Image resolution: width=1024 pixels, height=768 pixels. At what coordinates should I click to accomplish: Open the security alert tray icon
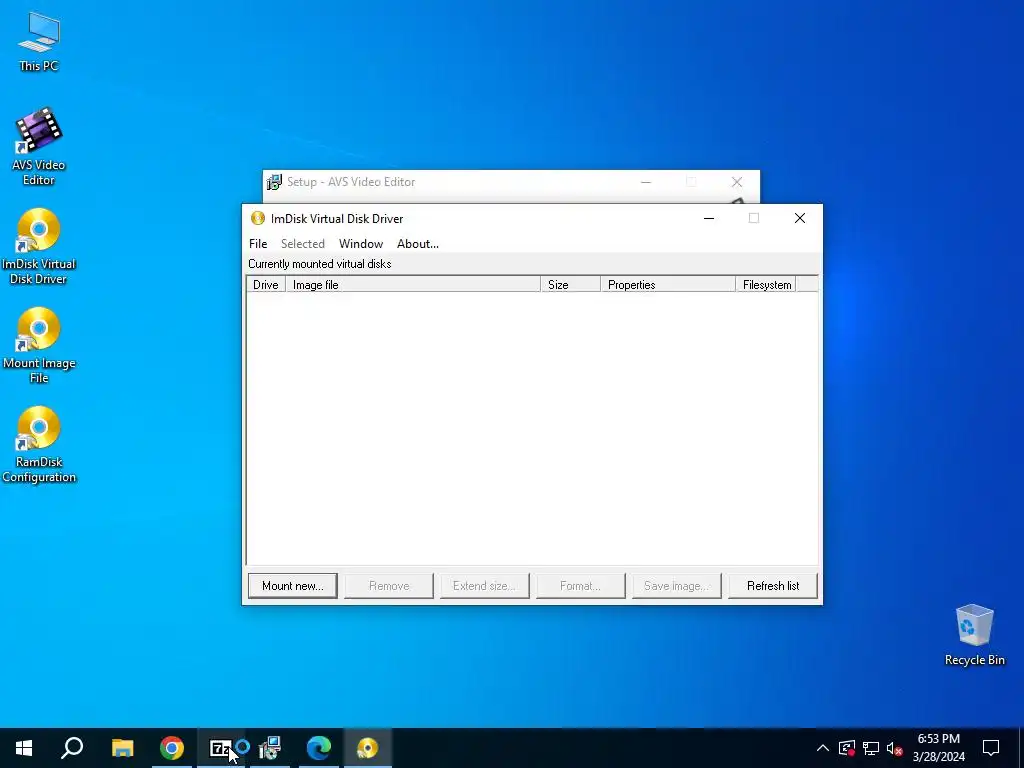[847, 748]
